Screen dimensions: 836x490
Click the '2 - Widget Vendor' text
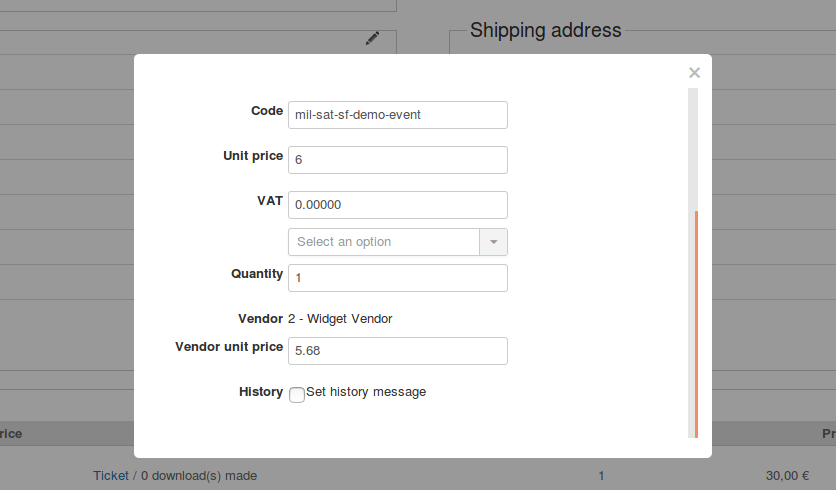point(340,319)
